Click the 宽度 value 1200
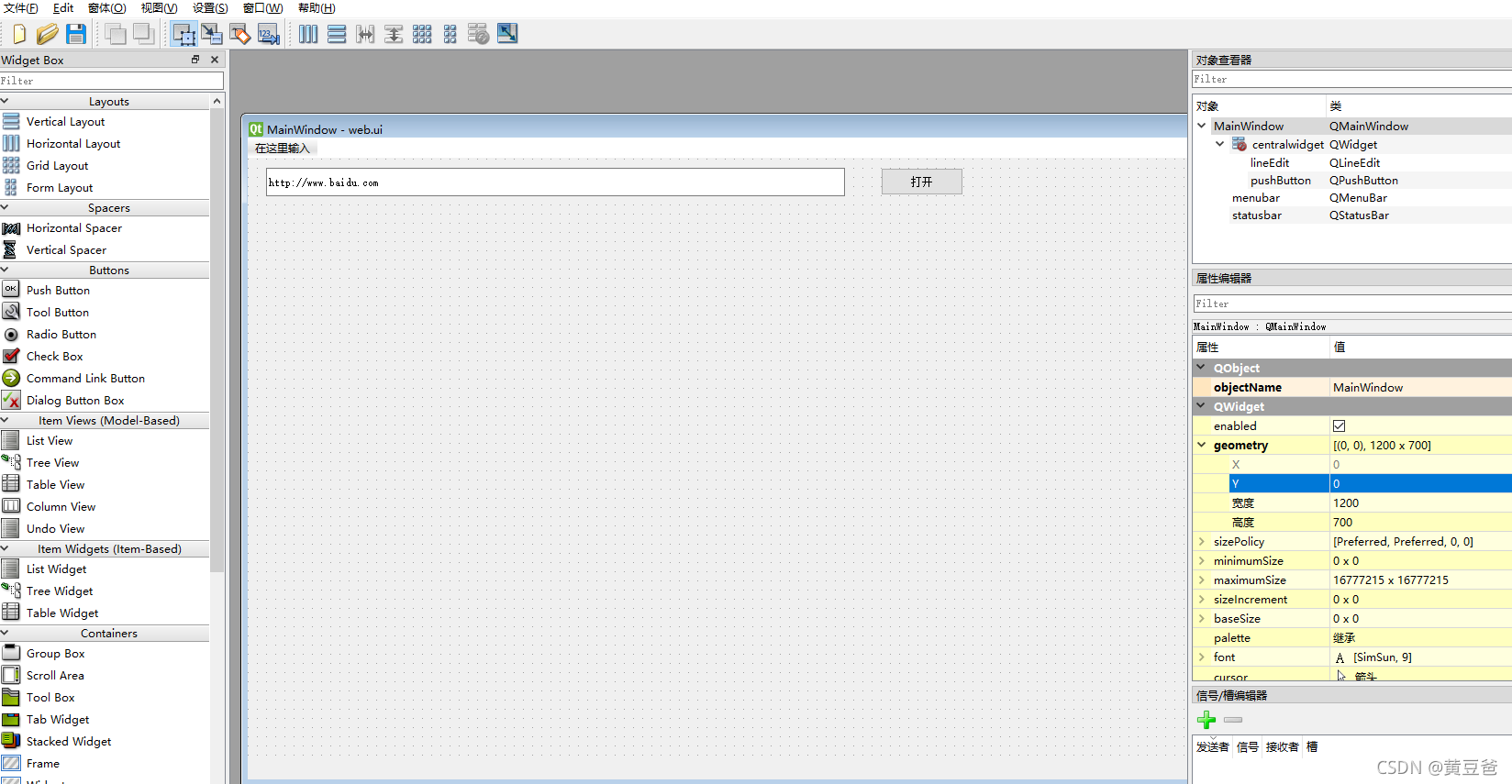 coord(1420,502)
